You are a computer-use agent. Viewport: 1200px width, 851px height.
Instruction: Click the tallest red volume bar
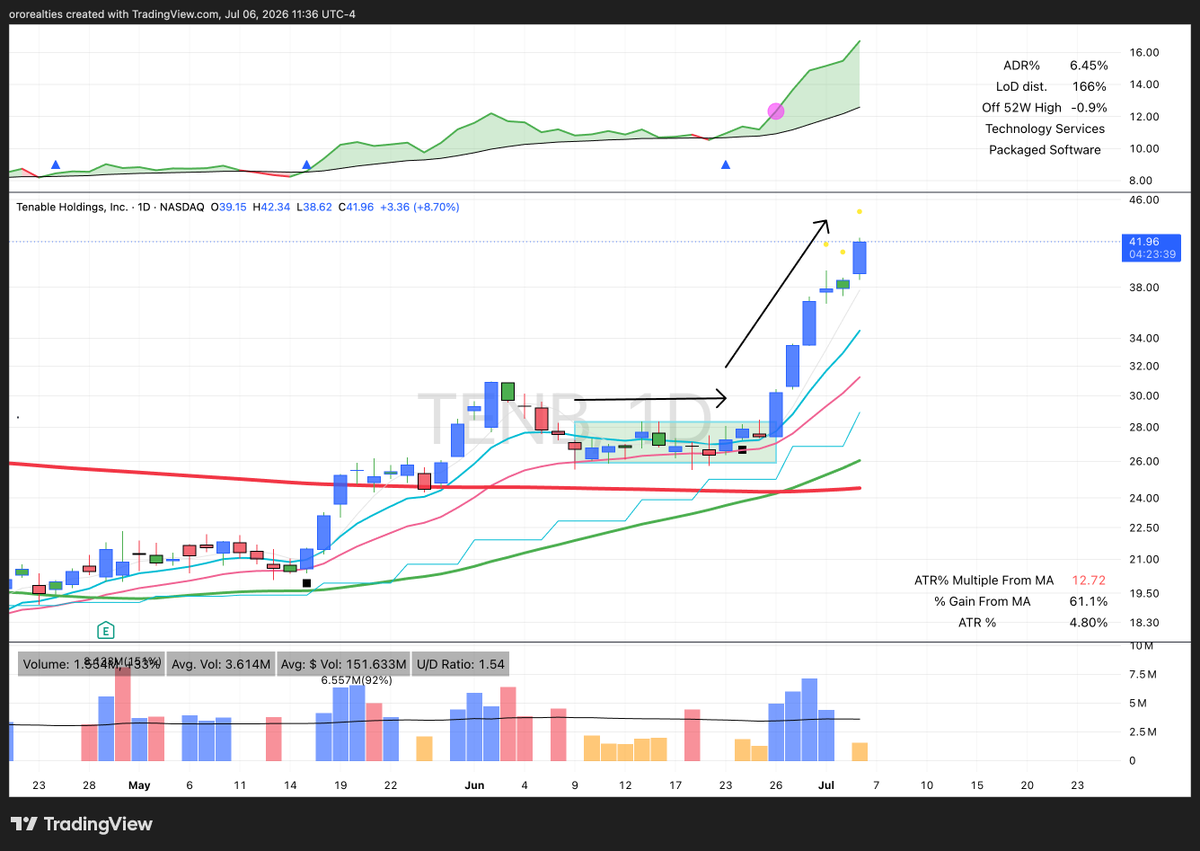123,712
